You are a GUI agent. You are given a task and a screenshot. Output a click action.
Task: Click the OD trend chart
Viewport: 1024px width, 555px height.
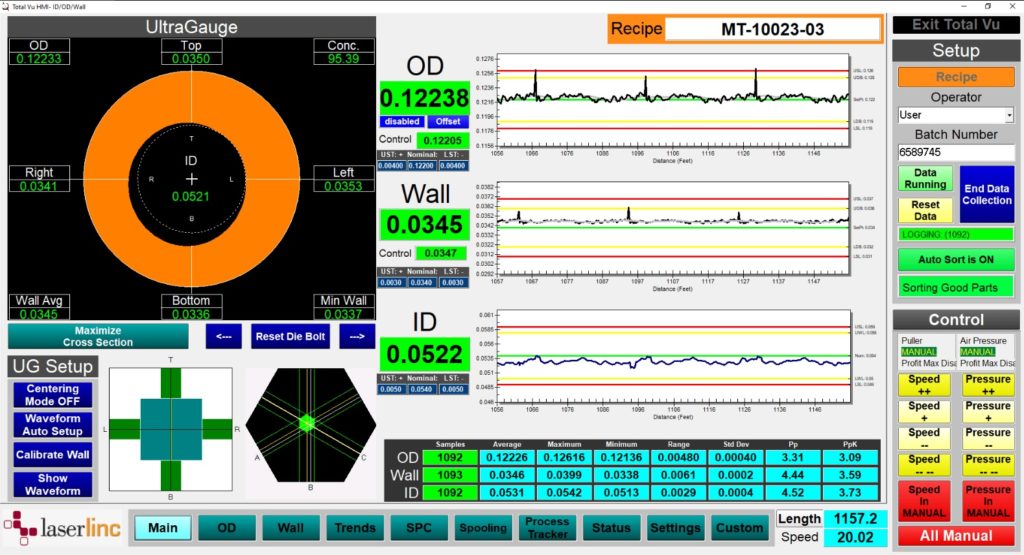(x=673, y=102)
